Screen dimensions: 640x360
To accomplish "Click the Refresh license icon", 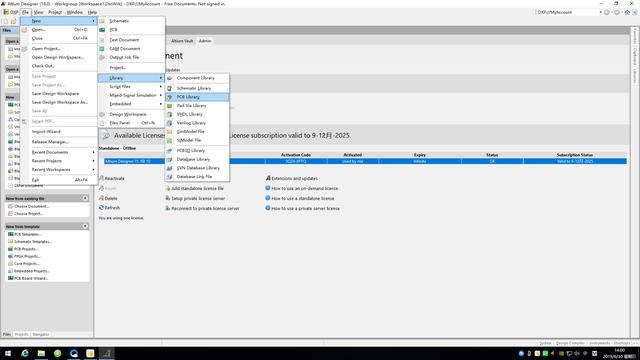I will click(x=101, y=208).
